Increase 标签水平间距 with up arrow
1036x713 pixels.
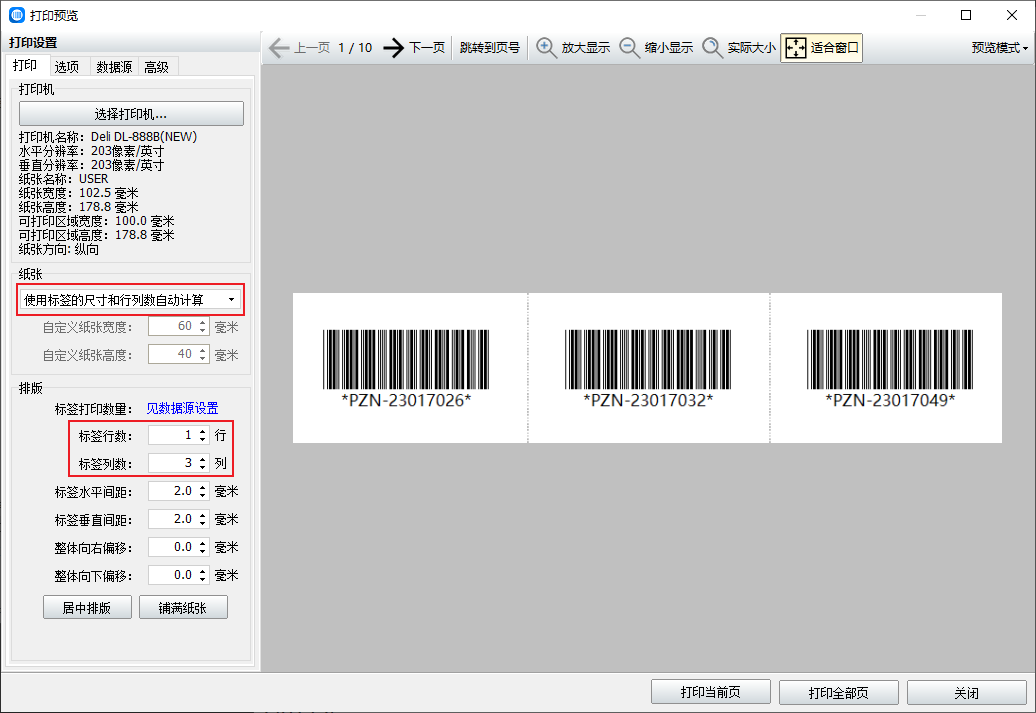point(202,487)
